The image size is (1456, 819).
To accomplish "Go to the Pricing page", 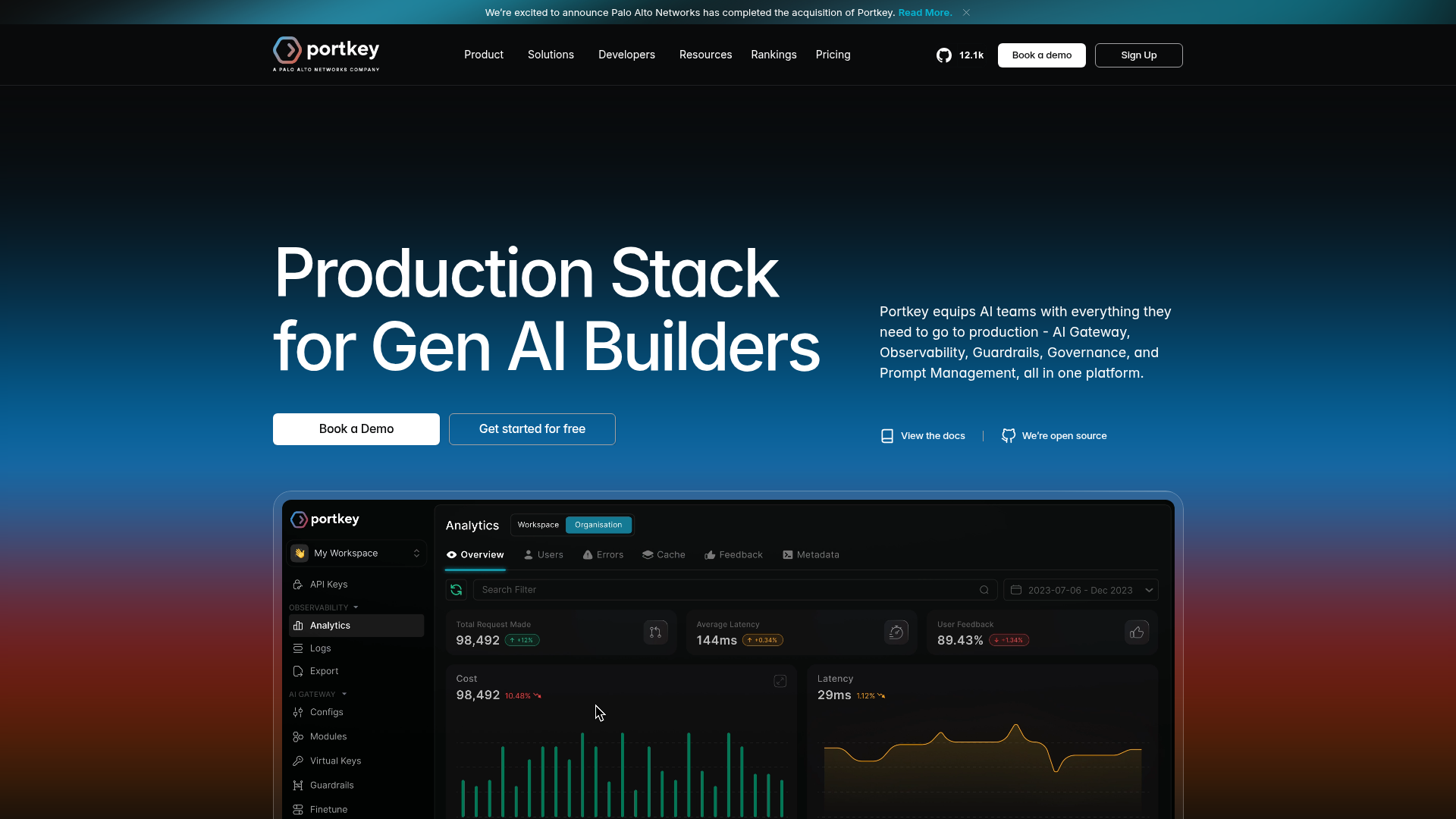I will click(x=833, y=55).
